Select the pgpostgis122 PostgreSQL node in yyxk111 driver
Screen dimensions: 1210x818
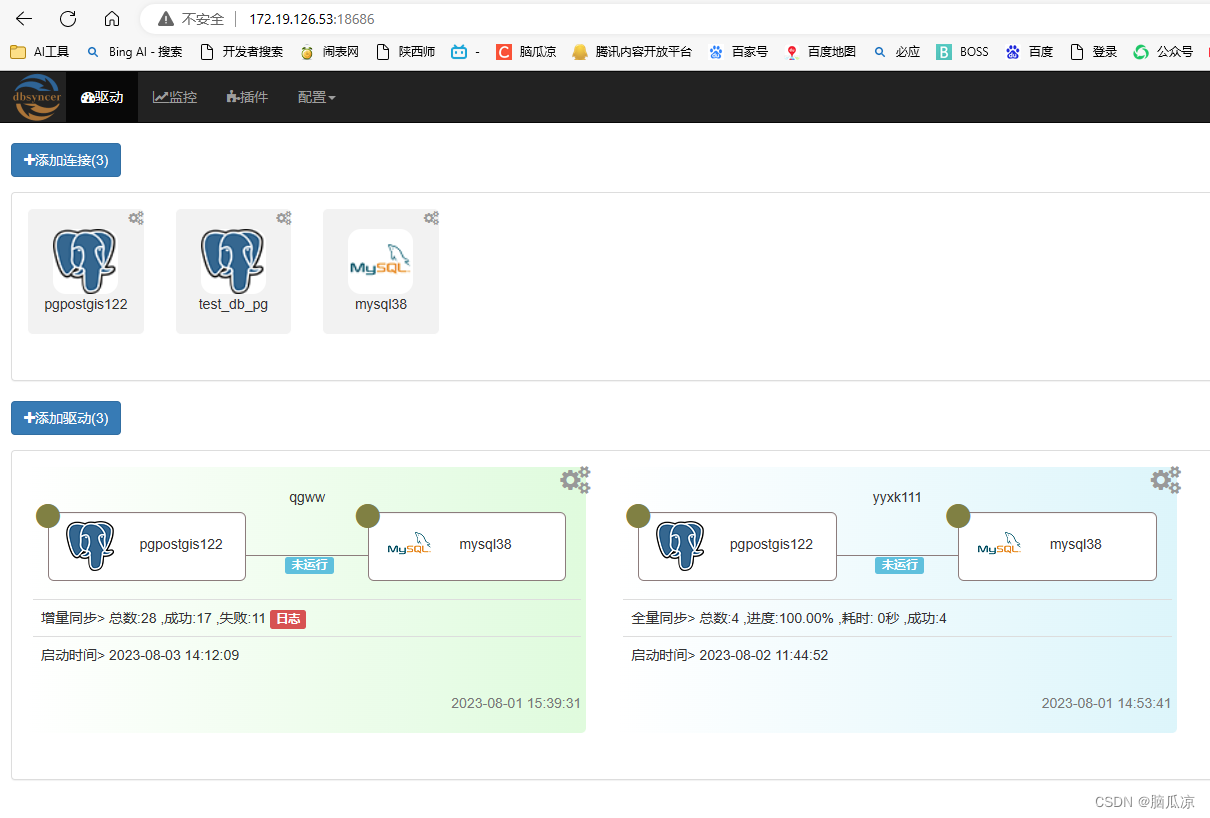(737, 546)
